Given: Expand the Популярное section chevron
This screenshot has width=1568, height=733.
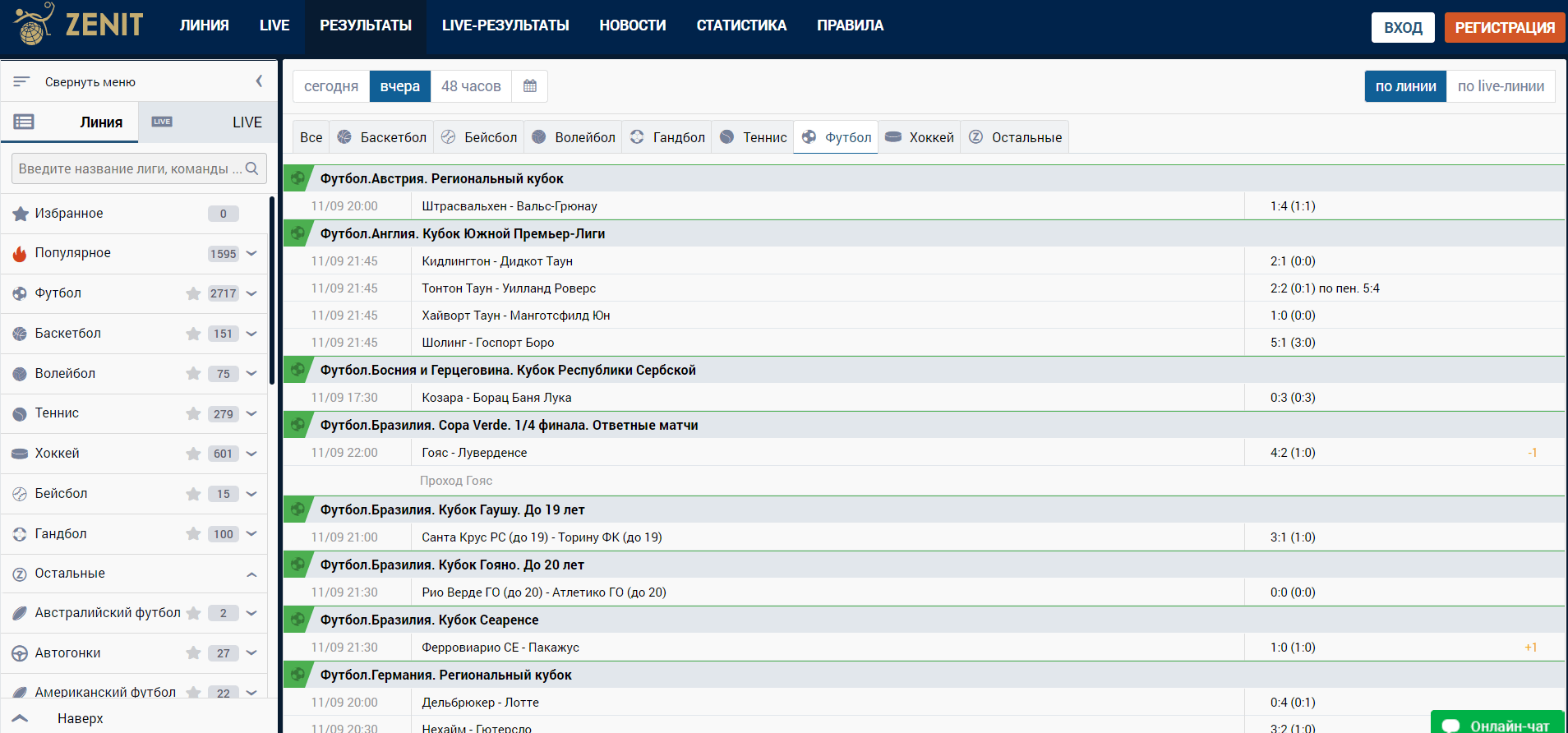Looking at the screenshot, I should [x=251, y=253].
